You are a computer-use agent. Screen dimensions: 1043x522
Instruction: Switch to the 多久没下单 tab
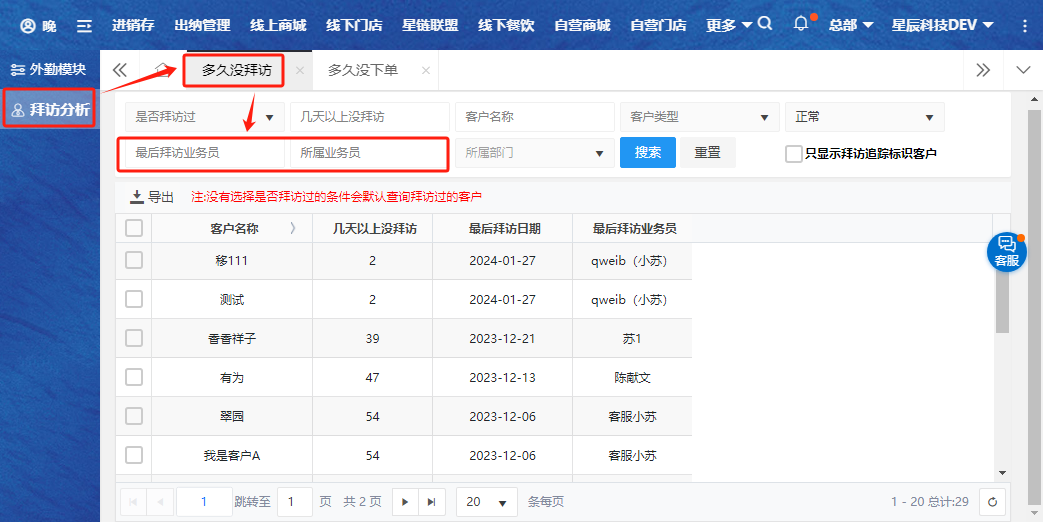tap(363, 70)
